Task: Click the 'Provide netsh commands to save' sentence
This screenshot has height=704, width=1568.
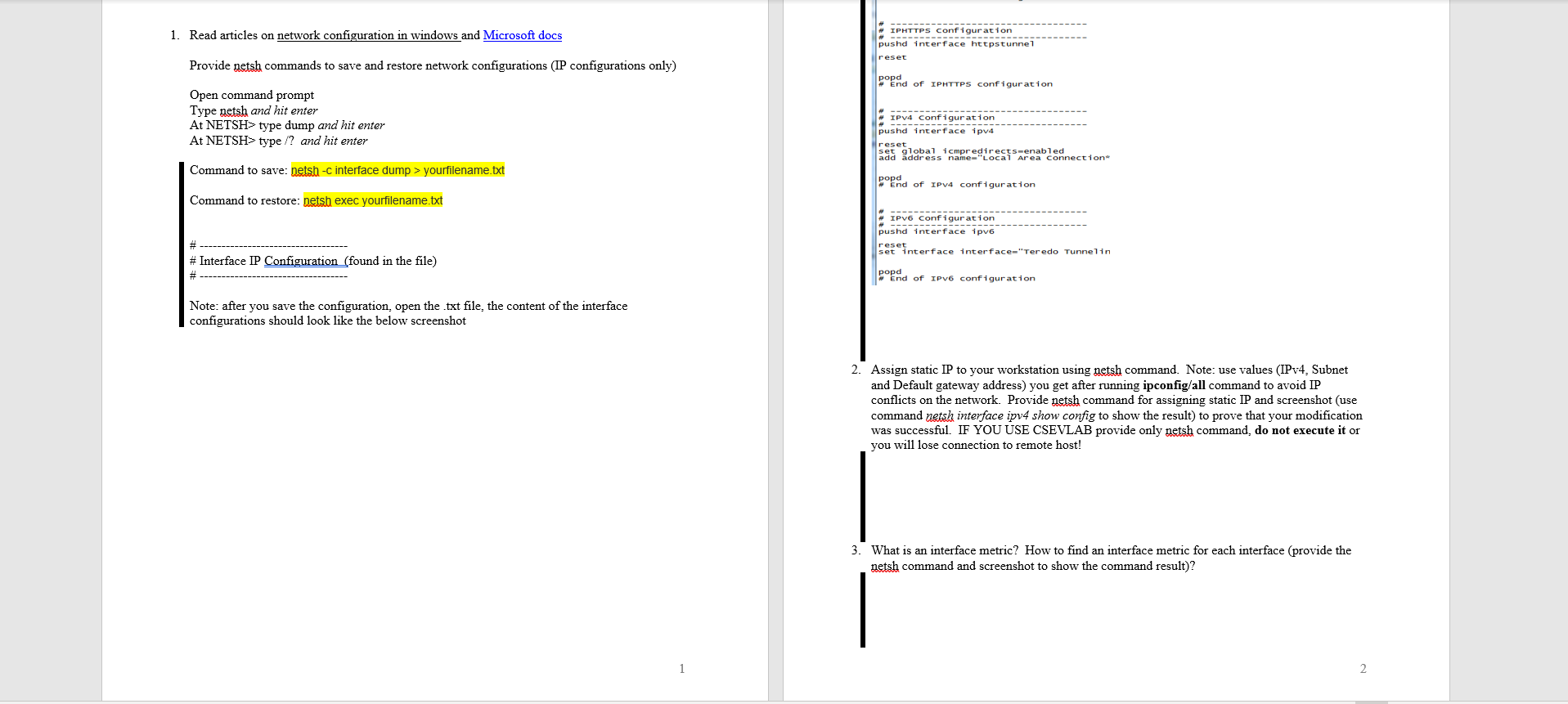Action: 433,65
